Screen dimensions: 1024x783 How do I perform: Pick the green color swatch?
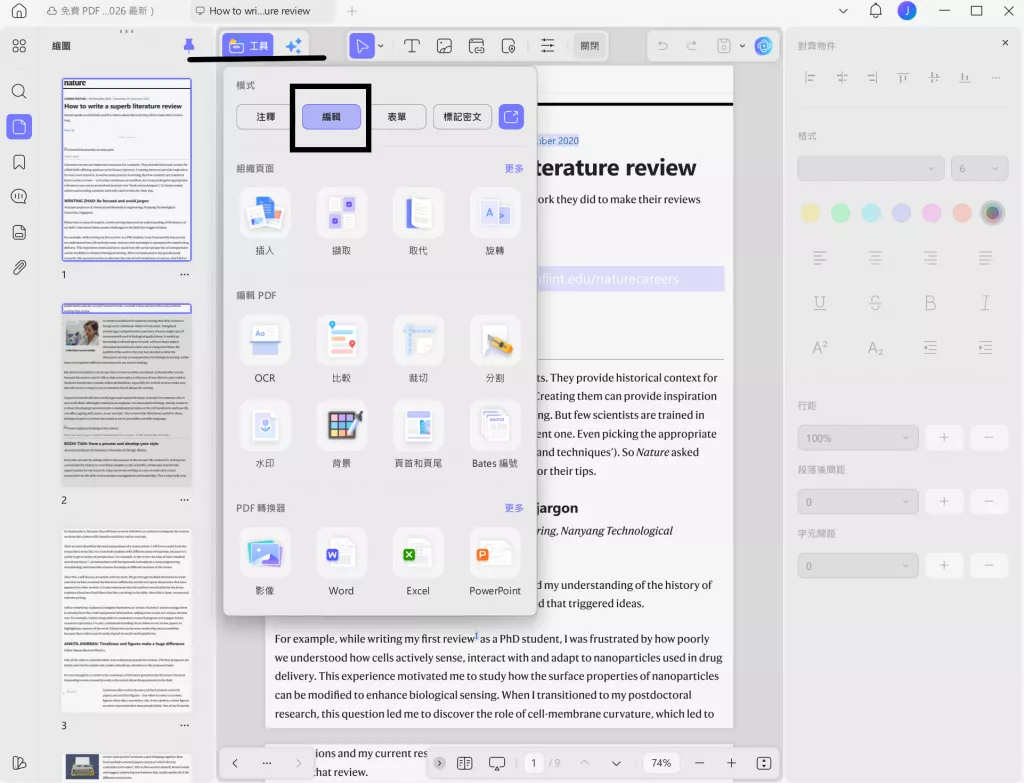(840, 213)
